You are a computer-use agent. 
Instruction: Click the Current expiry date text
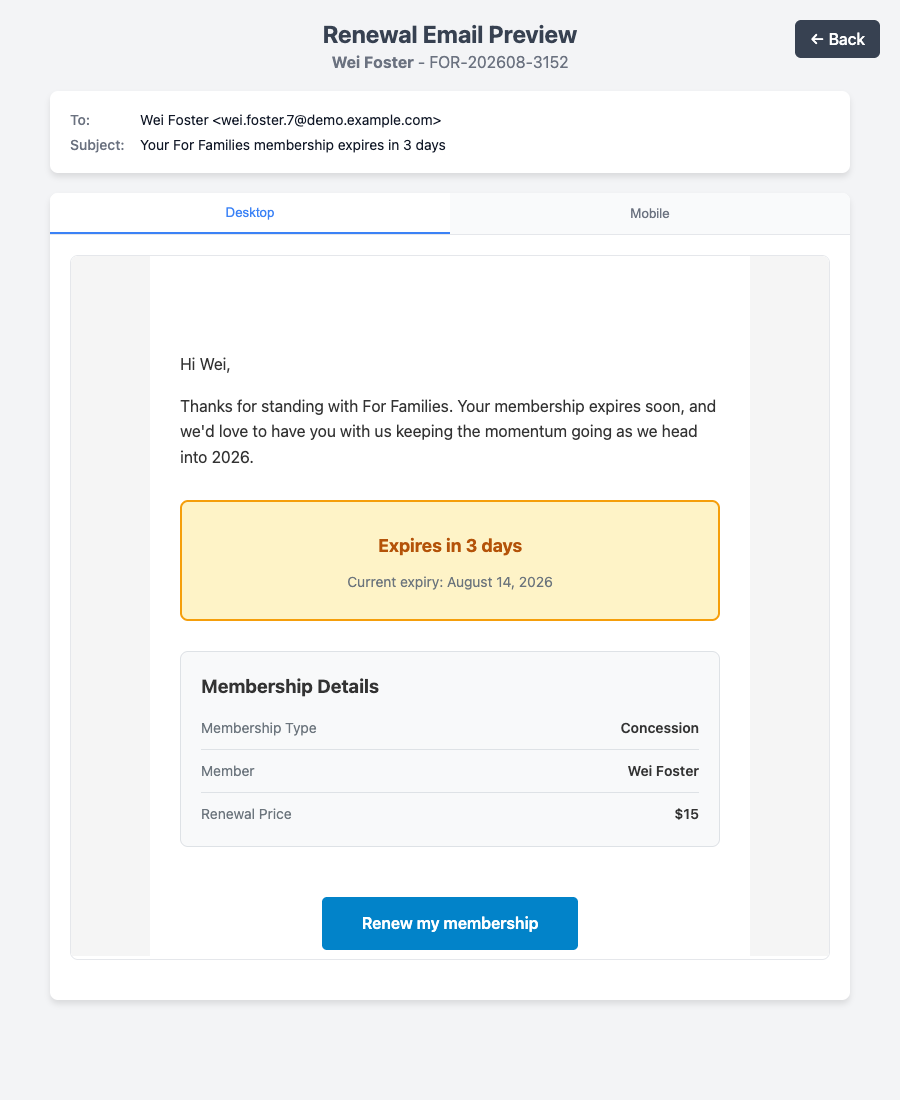pyautogui.click(x=450, y=582)
